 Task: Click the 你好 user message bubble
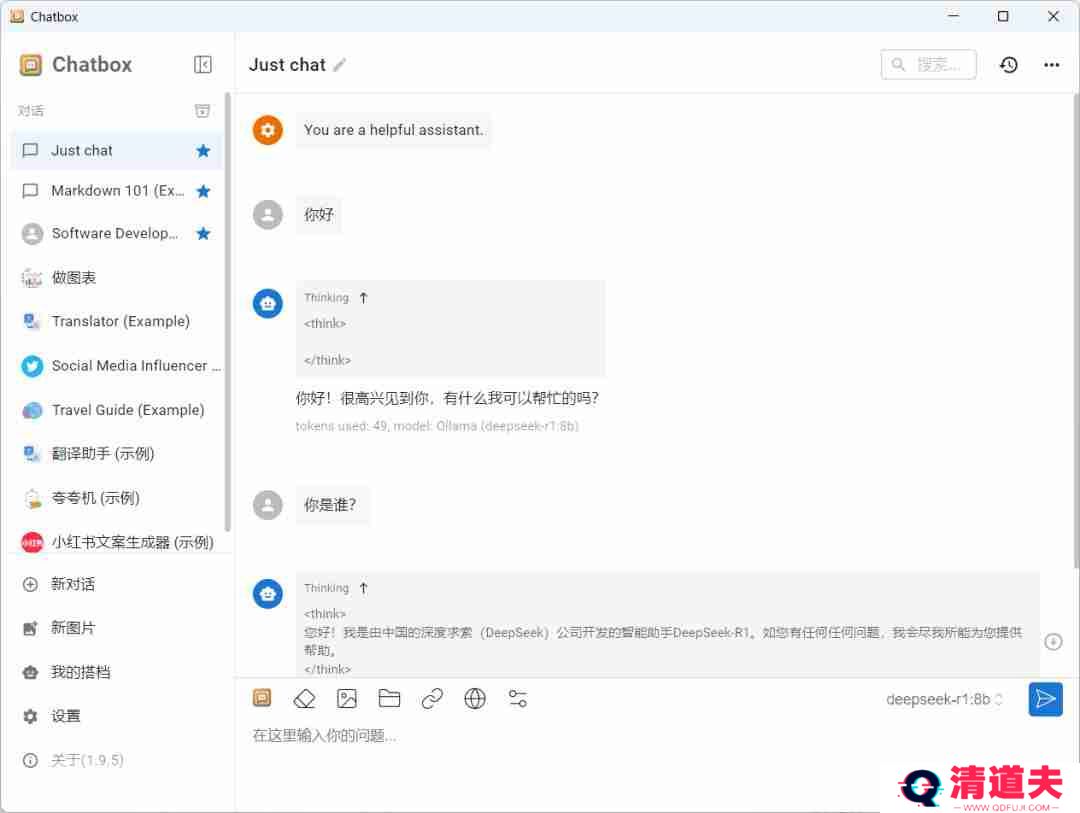pyautogui.click(x=319, y=214)
